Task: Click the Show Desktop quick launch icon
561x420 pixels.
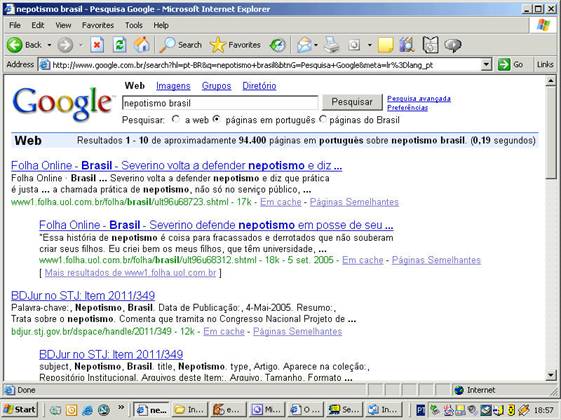Action: pos(55,410)
